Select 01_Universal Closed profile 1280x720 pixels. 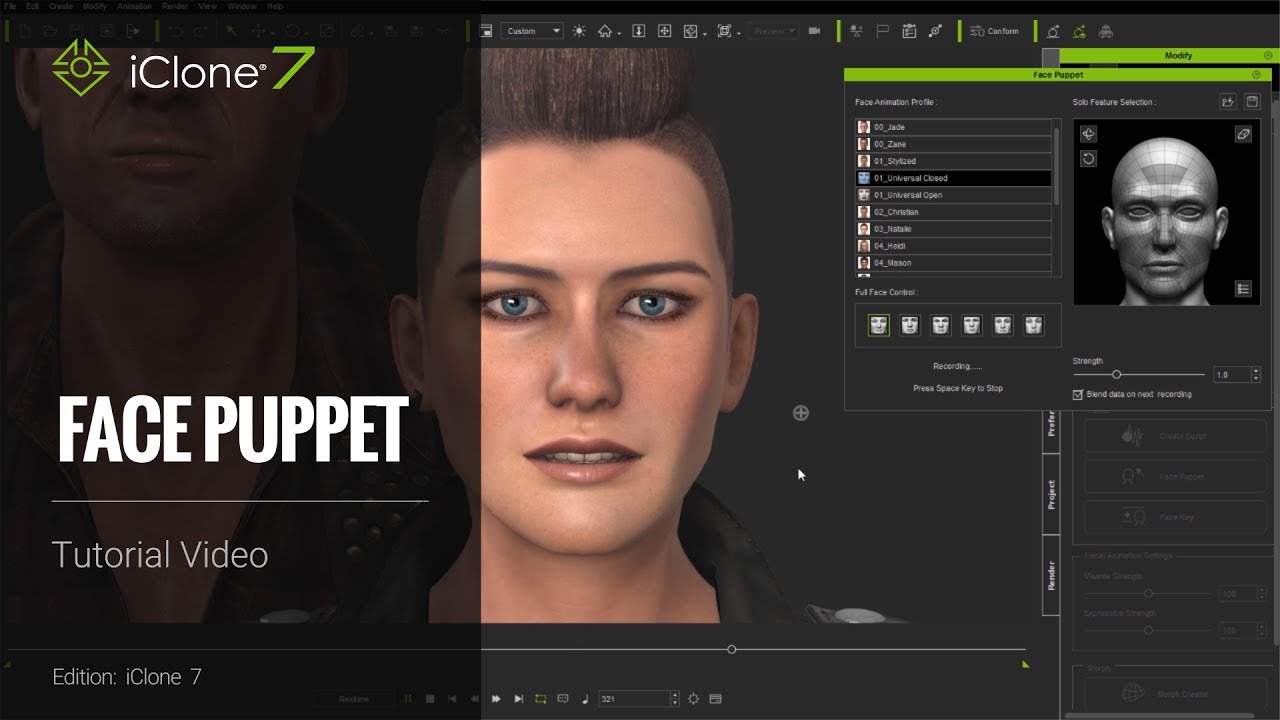[x=954, y=178]
